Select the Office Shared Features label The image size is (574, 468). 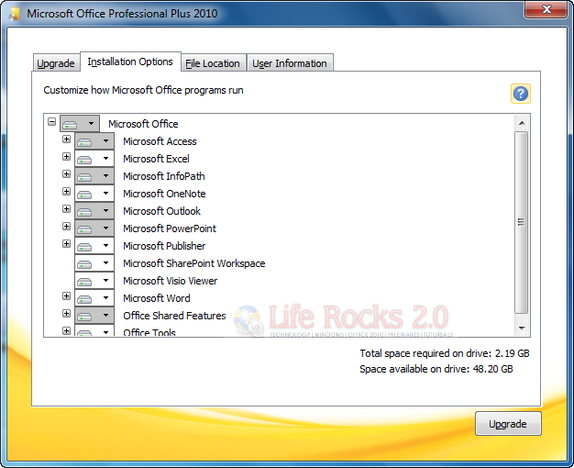point(175,315)
